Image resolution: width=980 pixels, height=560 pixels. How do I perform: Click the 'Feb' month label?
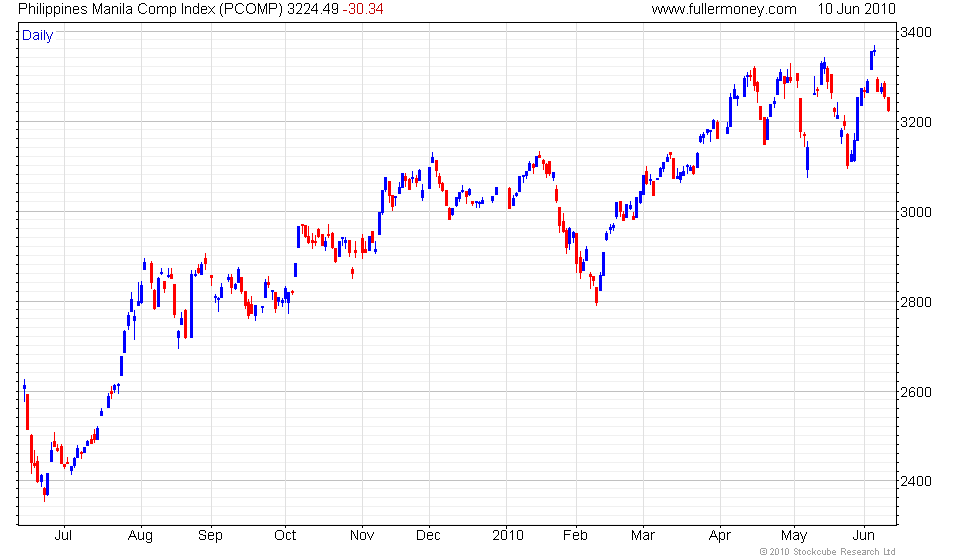575,536
